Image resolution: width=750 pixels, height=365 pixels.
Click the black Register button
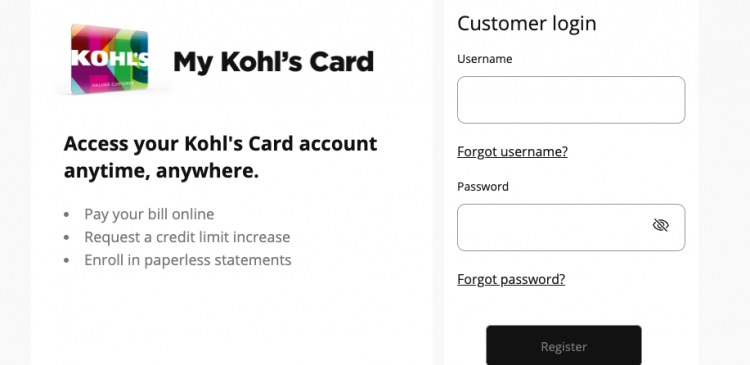564,346
